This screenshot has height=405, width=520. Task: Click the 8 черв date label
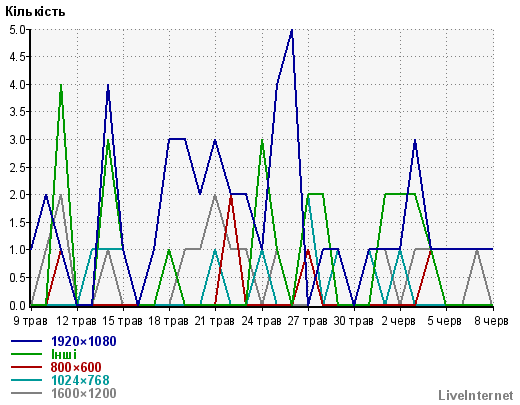click(491, 321)
